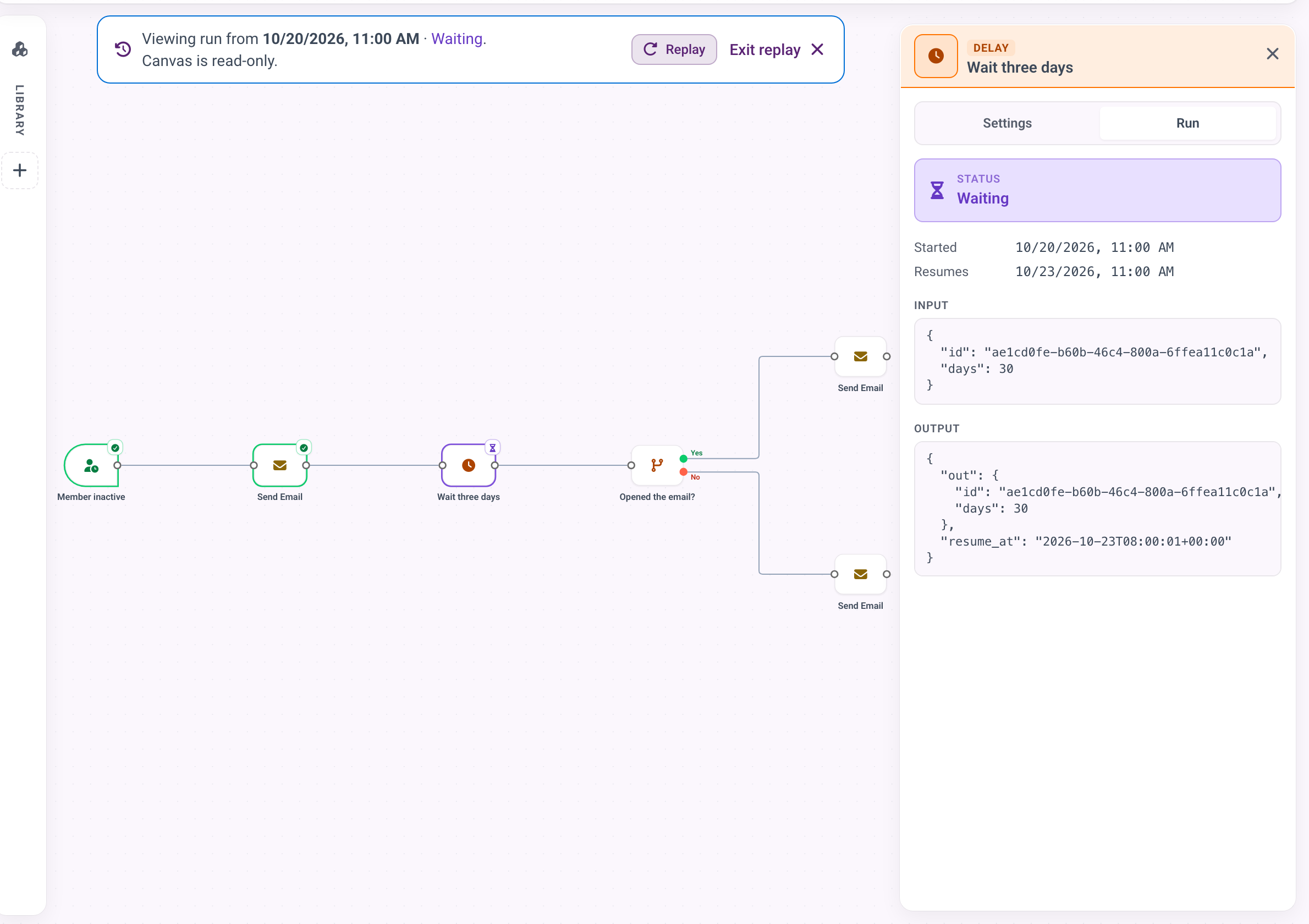Select the upper Send Email node on the Yes branch
Image resolution: width=1309 pixels, height=924 pixels.
(860, 357)
